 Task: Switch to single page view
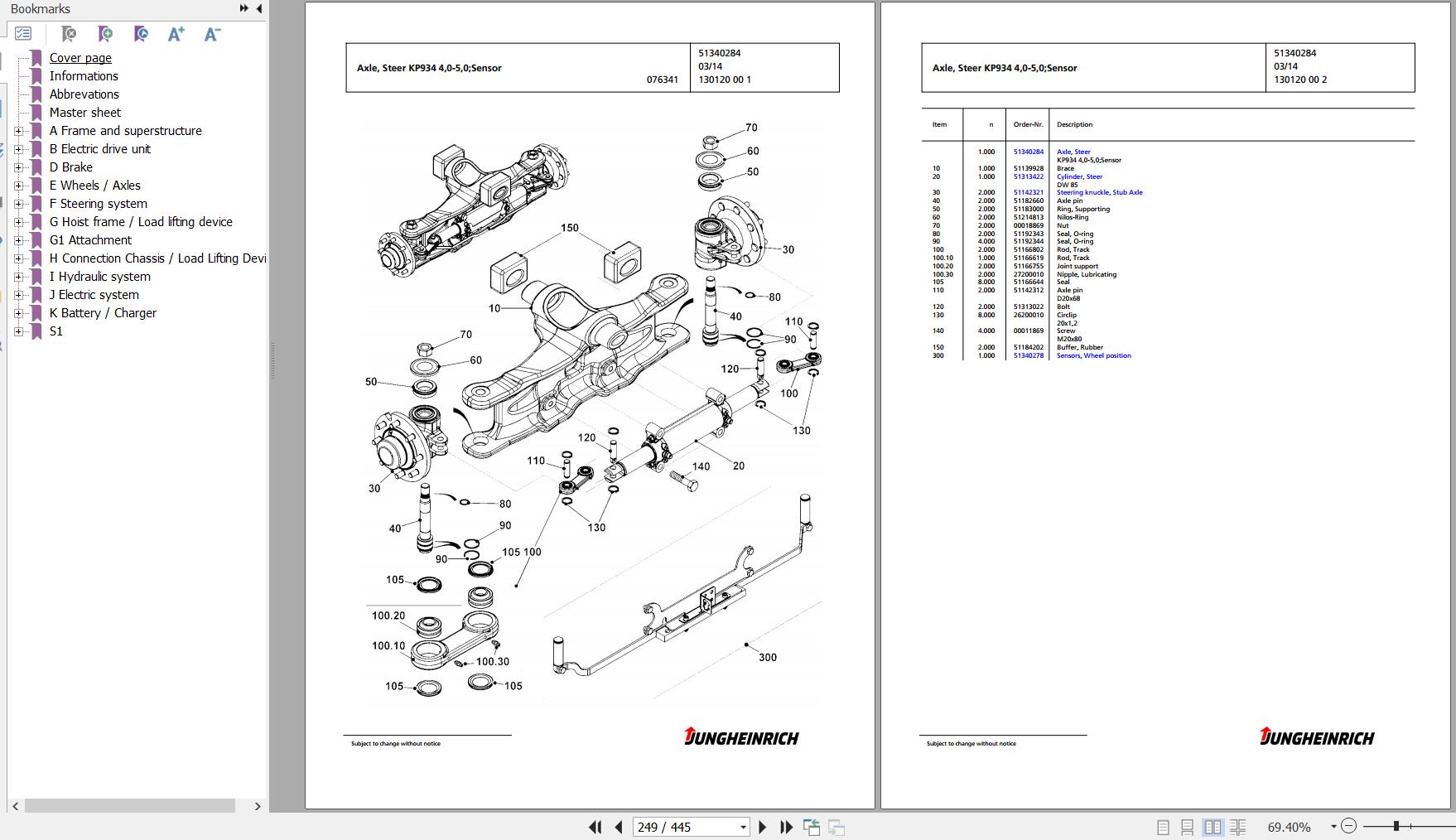[x=1163, y=827]
